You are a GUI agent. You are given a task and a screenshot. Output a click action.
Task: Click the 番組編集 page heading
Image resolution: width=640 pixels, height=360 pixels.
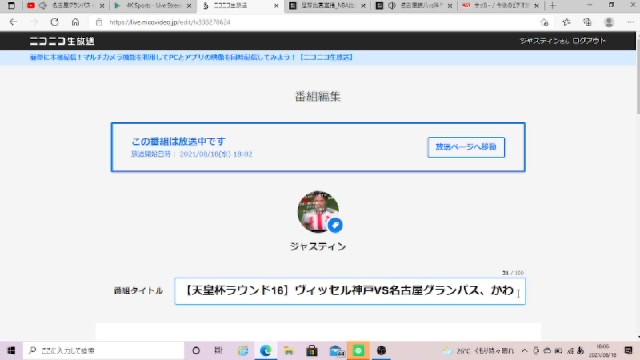(x=318, y=96)
